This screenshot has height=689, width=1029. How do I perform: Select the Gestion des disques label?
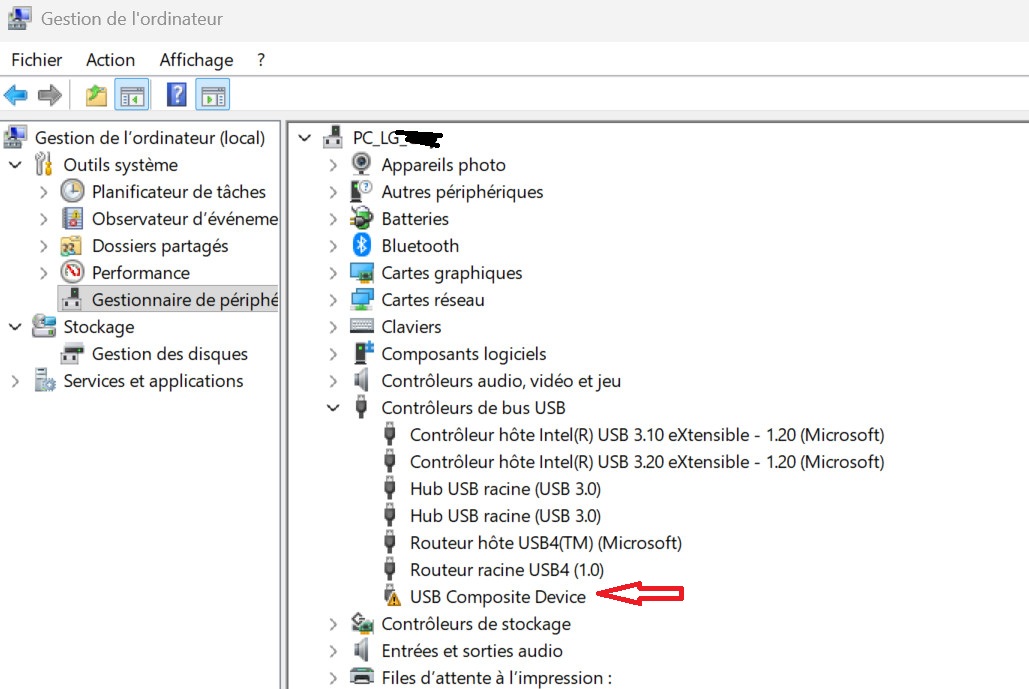click(x=169, y=354)
